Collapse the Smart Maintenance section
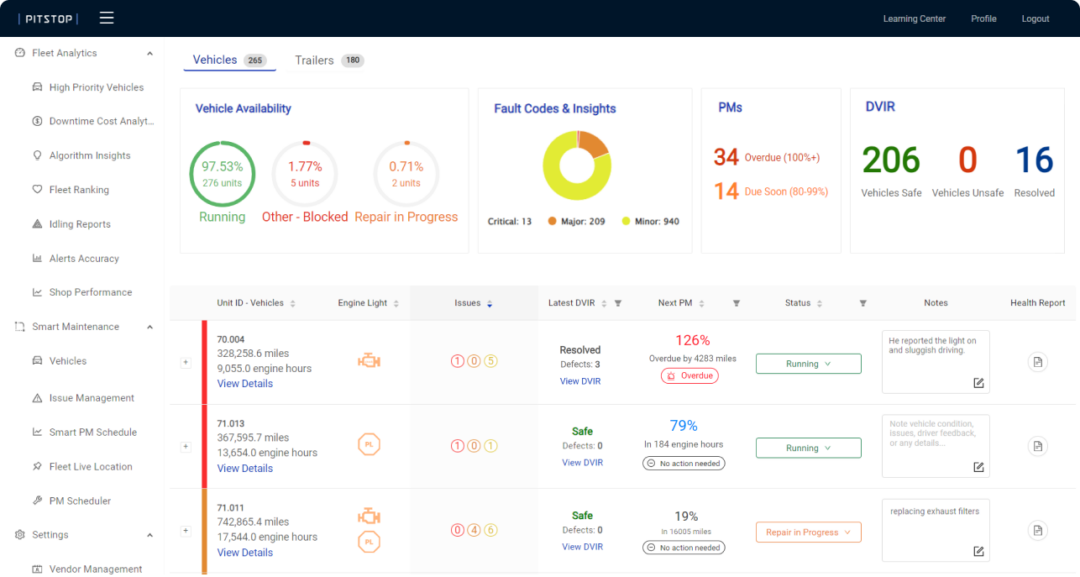Image resolution: width=1080 pixels, height=577 pixels. 150,327
